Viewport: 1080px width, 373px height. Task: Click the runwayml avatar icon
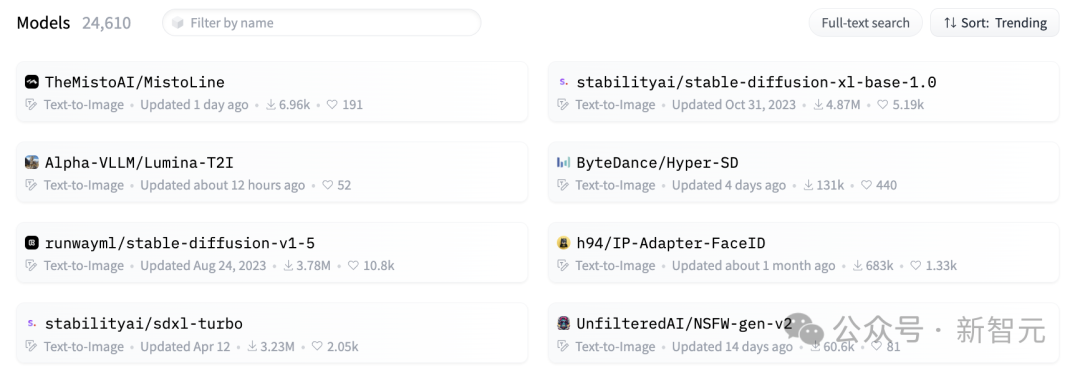32,243
